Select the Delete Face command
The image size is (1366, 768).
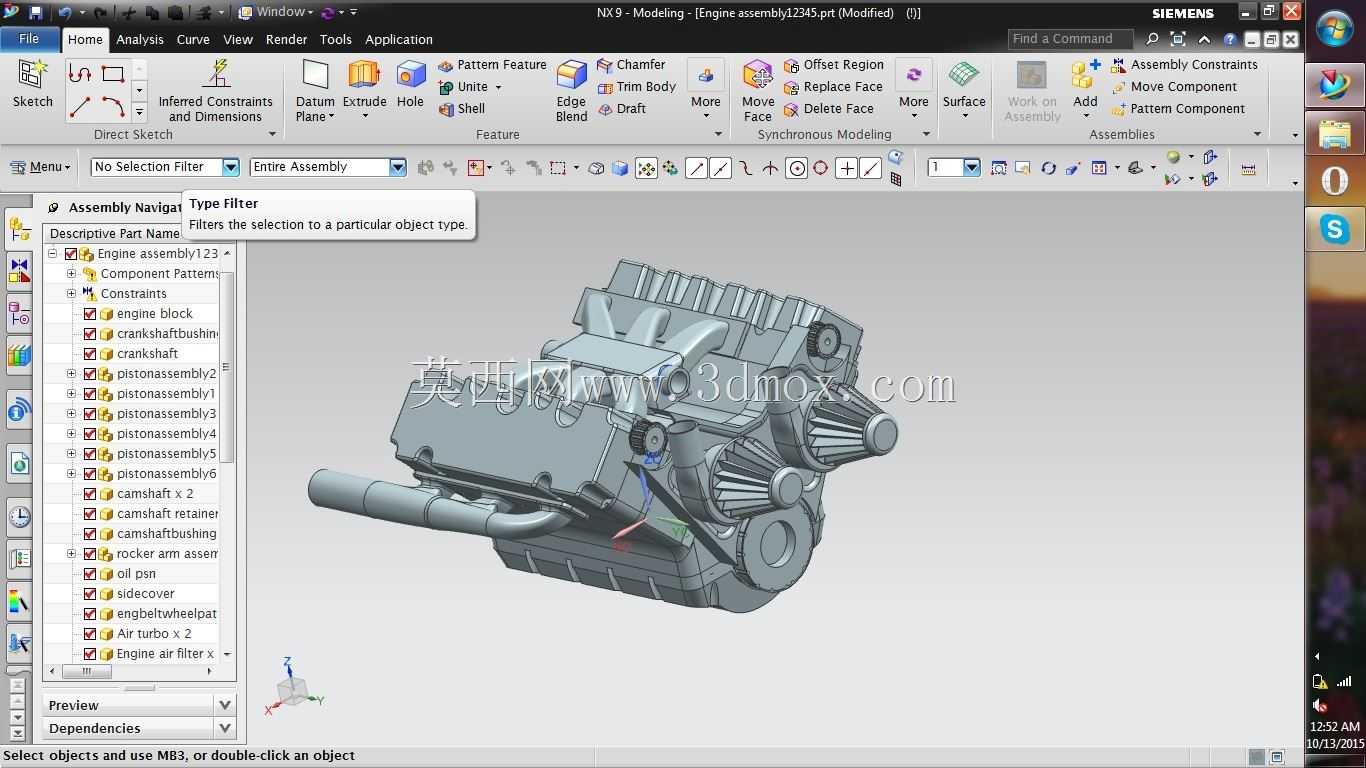[x=829, y=109]
